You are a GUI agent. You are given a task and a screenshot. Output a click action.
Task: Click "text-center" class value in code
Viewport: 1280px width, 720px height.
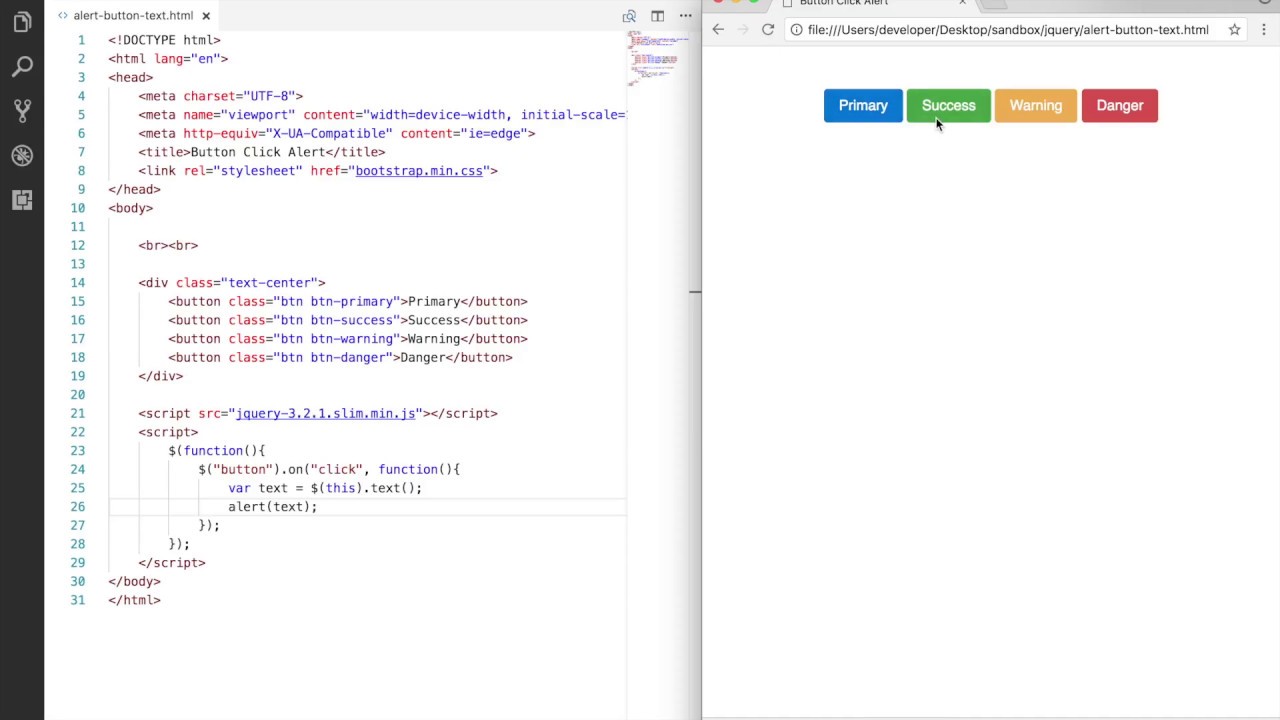coord(273,283)
